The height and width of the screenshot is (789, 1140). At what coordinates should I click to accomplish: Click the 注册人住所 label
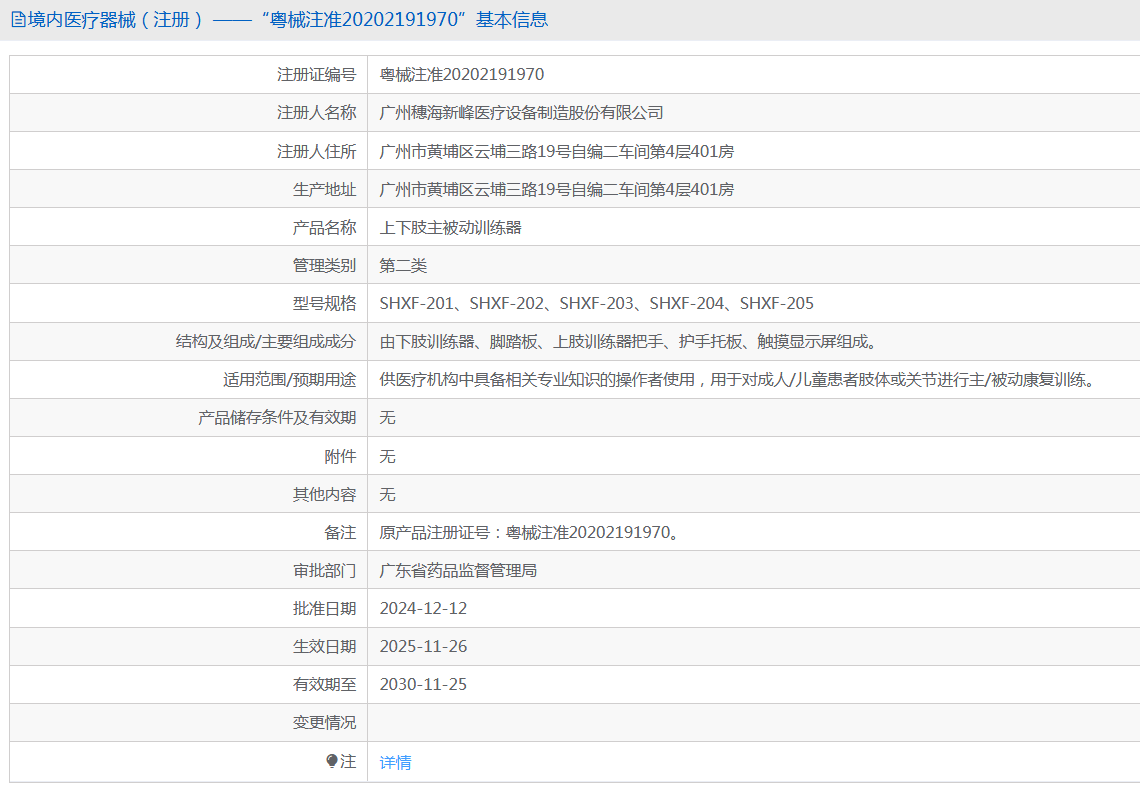[317, 151]
